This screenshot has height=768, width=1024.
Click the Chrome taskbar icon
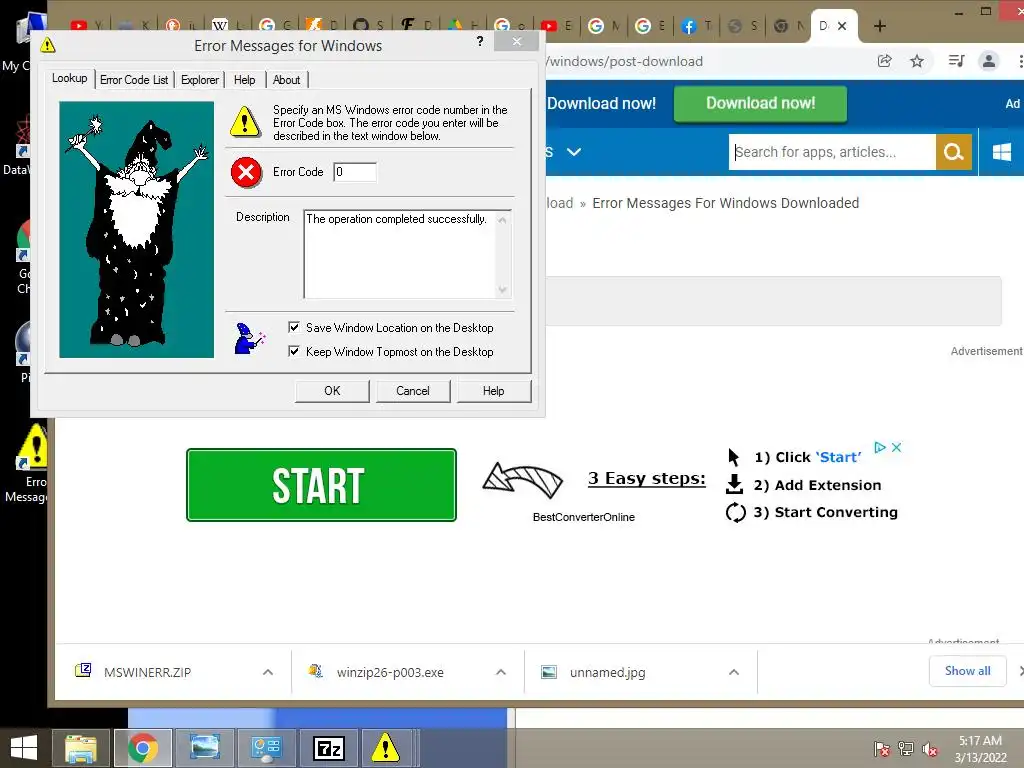143,748
